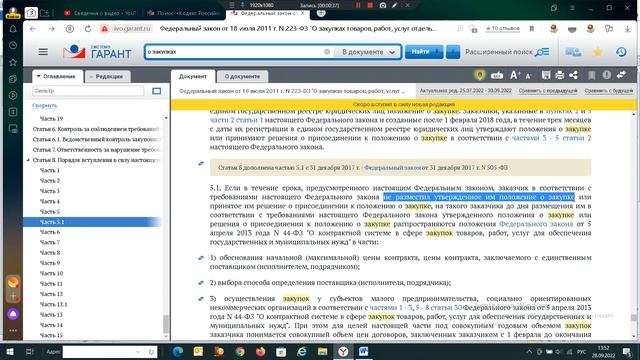Click the red triangle on the Оглавление tab
Image resolution: width=640 pixels, height=360 pixels.
tap(38, 76)
